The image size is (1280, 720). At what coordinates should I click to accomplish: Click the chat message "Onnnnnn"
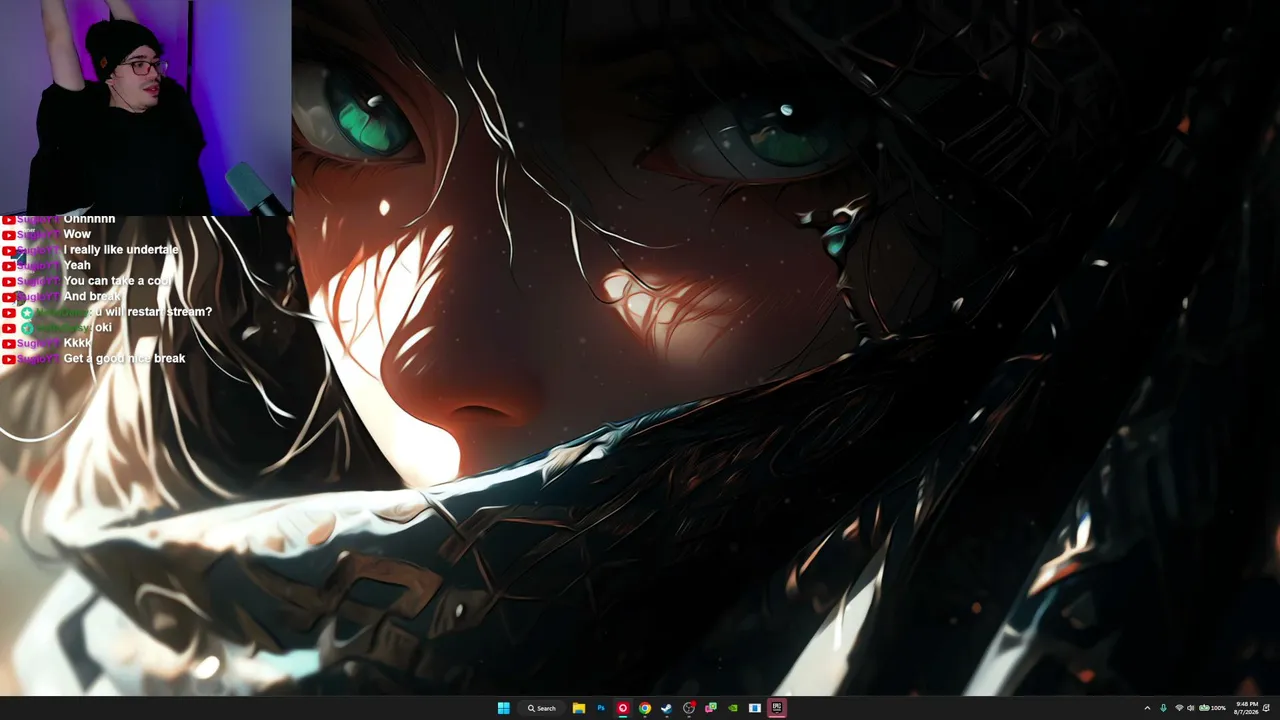pyautogui.click(x=89, y=219)
